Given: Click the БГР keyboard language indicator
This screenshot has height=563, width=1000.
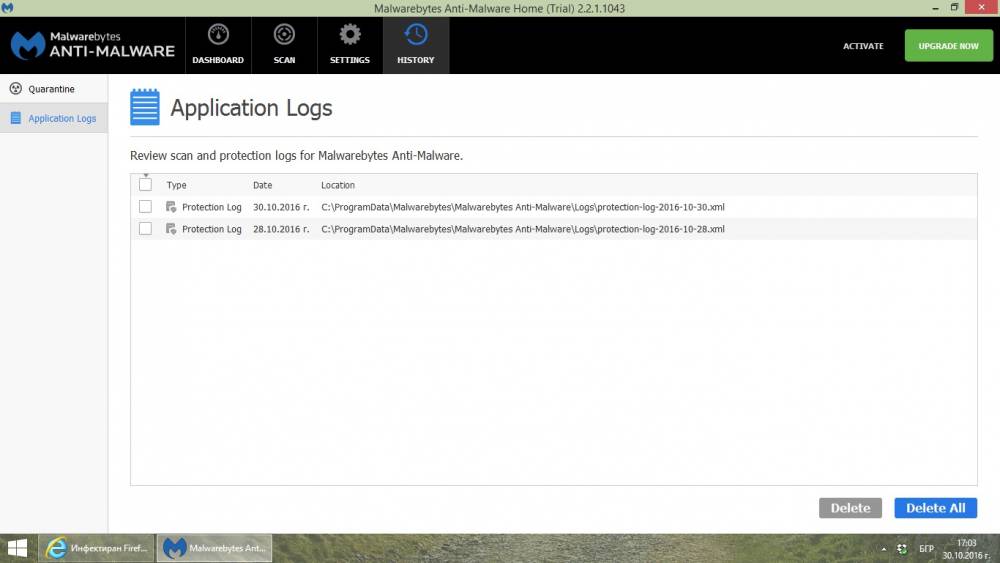Looking at the screenshot, I should click(x=926, y=549).
